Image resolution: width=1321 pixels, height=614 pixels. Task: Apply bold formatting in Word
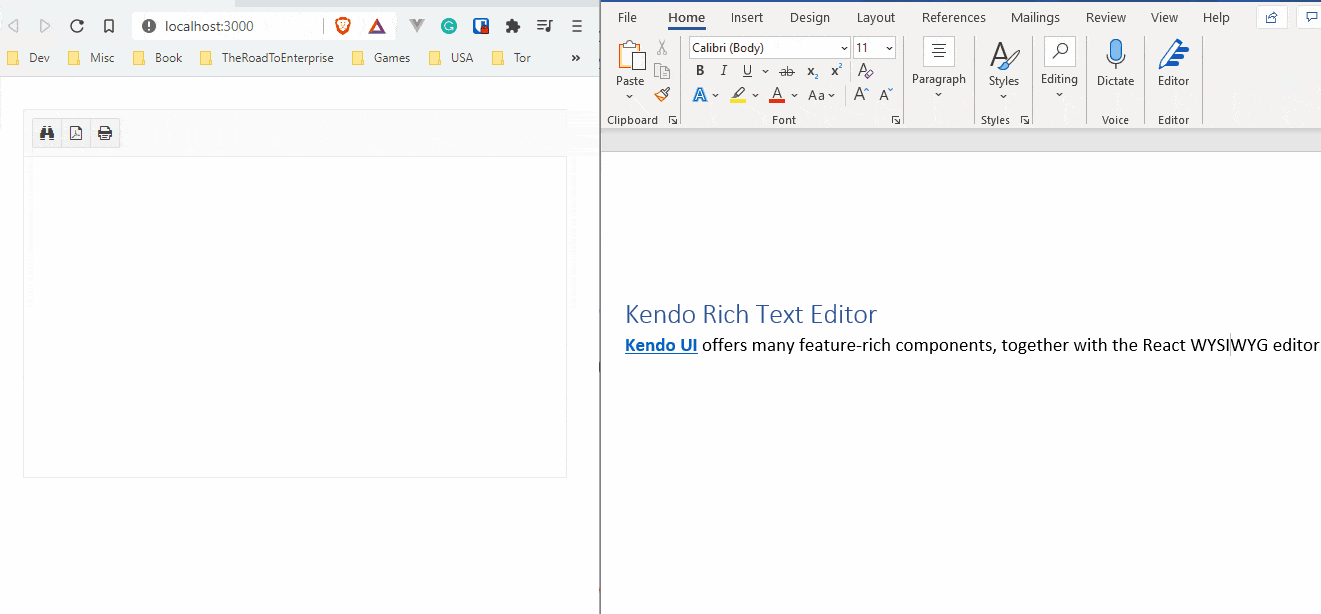[x=700, y=70]
